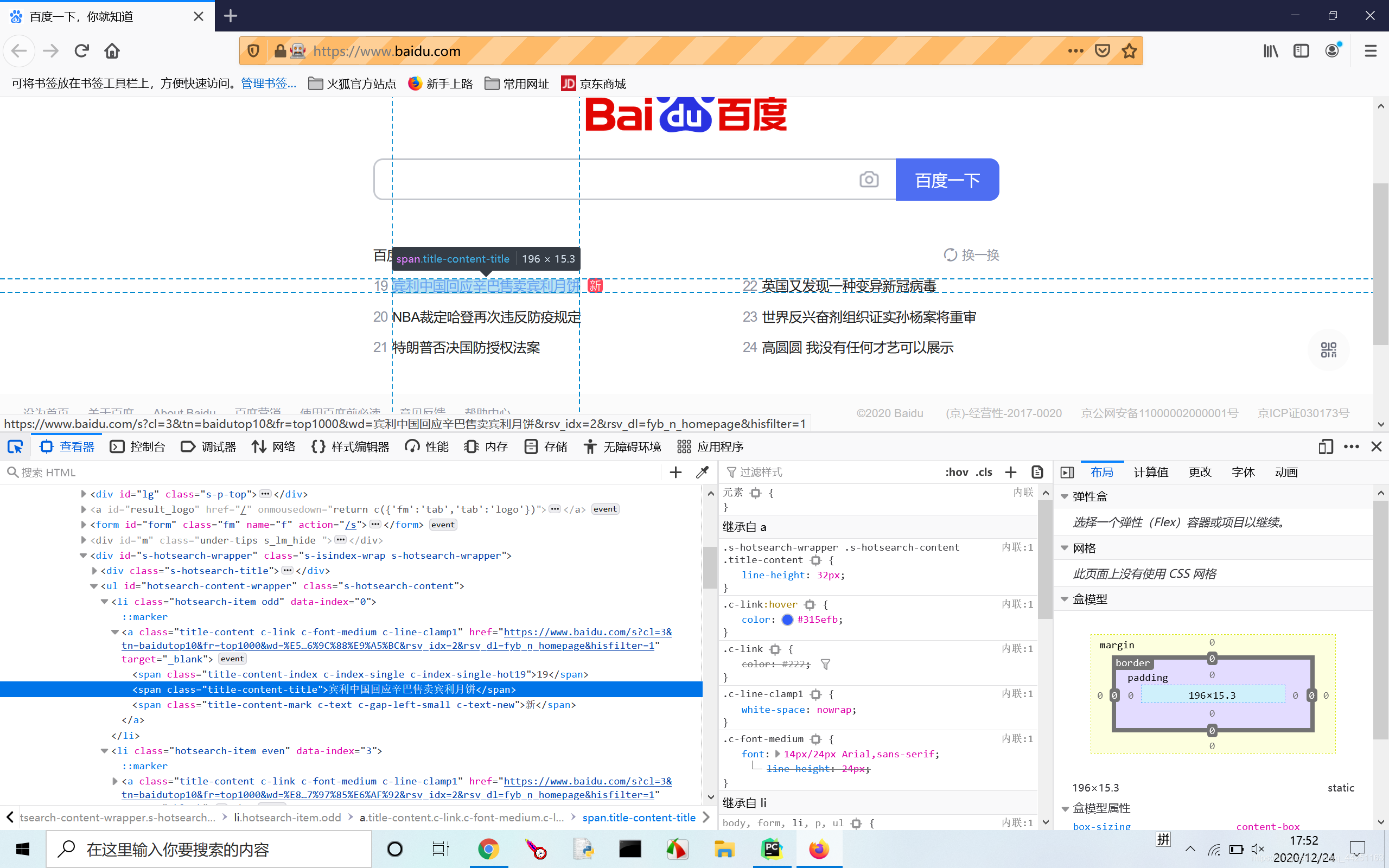
Task: Click Firefox icon in Windows taskbar
Action: click(818, 849)
